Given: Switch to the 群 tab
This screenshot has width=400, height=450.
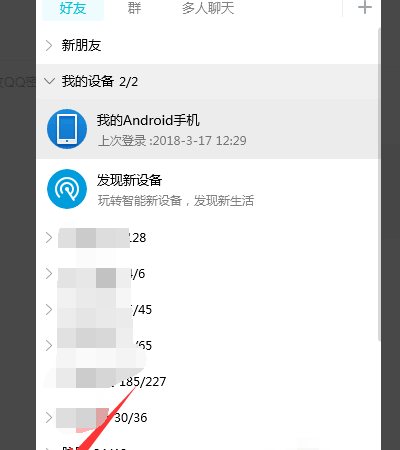Looking at the screenshot, I should pos(134,8).
